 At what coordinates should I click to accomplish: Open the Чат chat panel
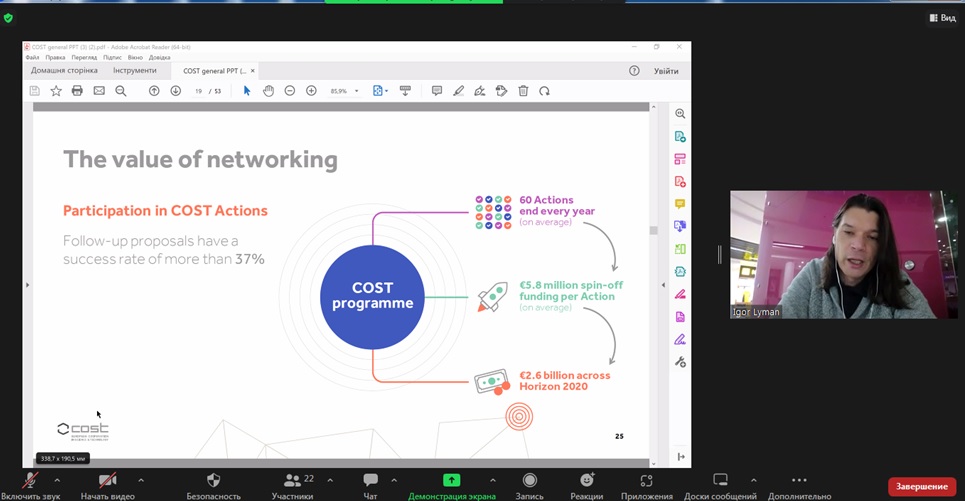pyautogui.click(x=370, y=485)
